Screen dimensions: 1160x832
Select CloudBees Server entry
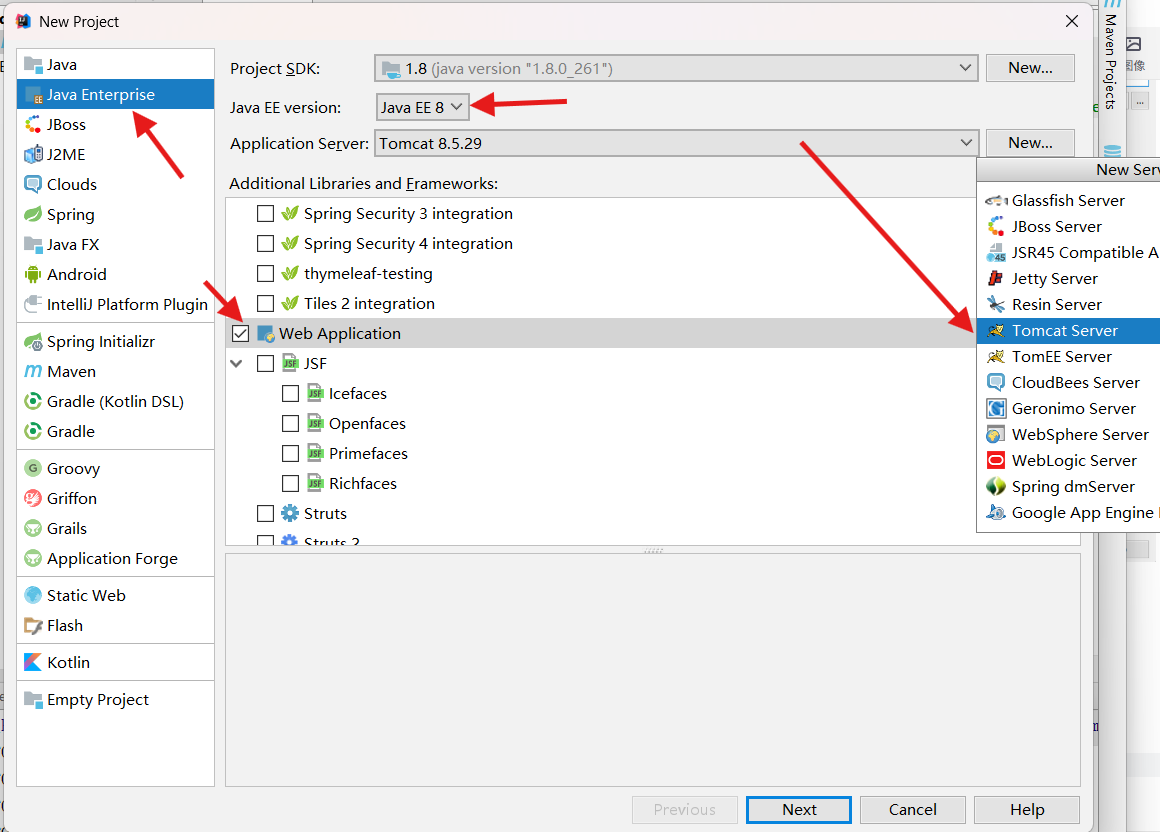[1068, 382]
